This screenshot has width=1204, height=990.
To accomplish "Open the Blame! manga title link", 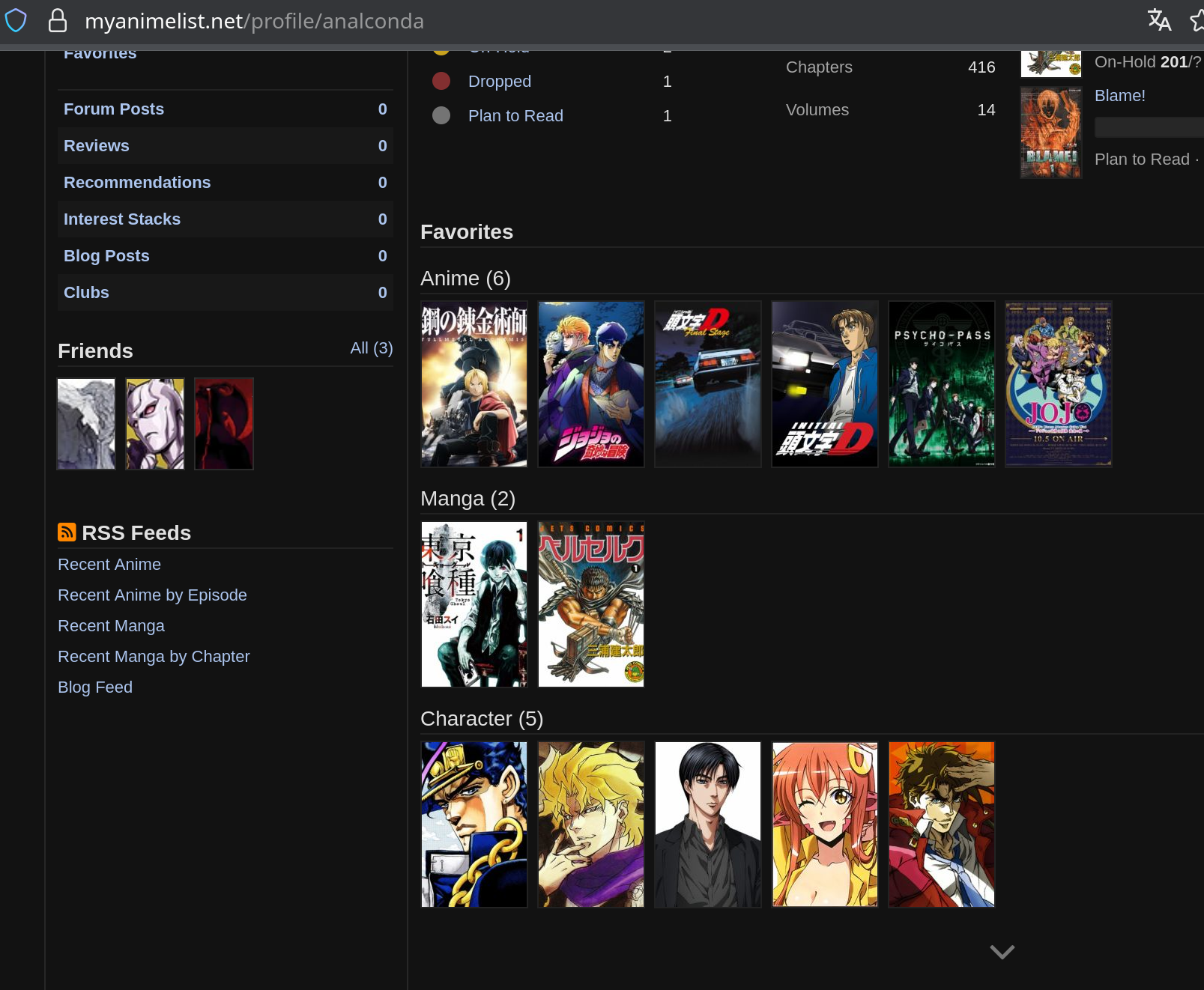I will click(x=1119, y=96).
